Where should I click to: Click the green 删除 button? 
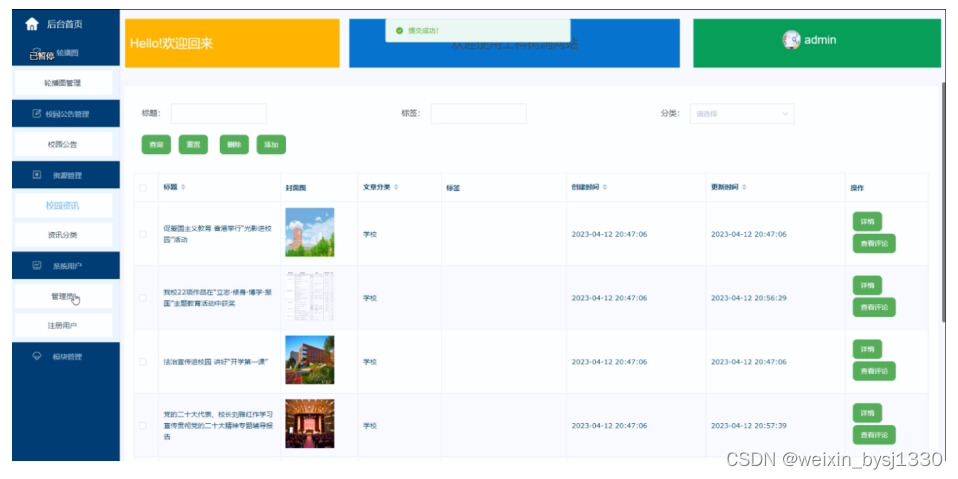[x=234, y=145]
